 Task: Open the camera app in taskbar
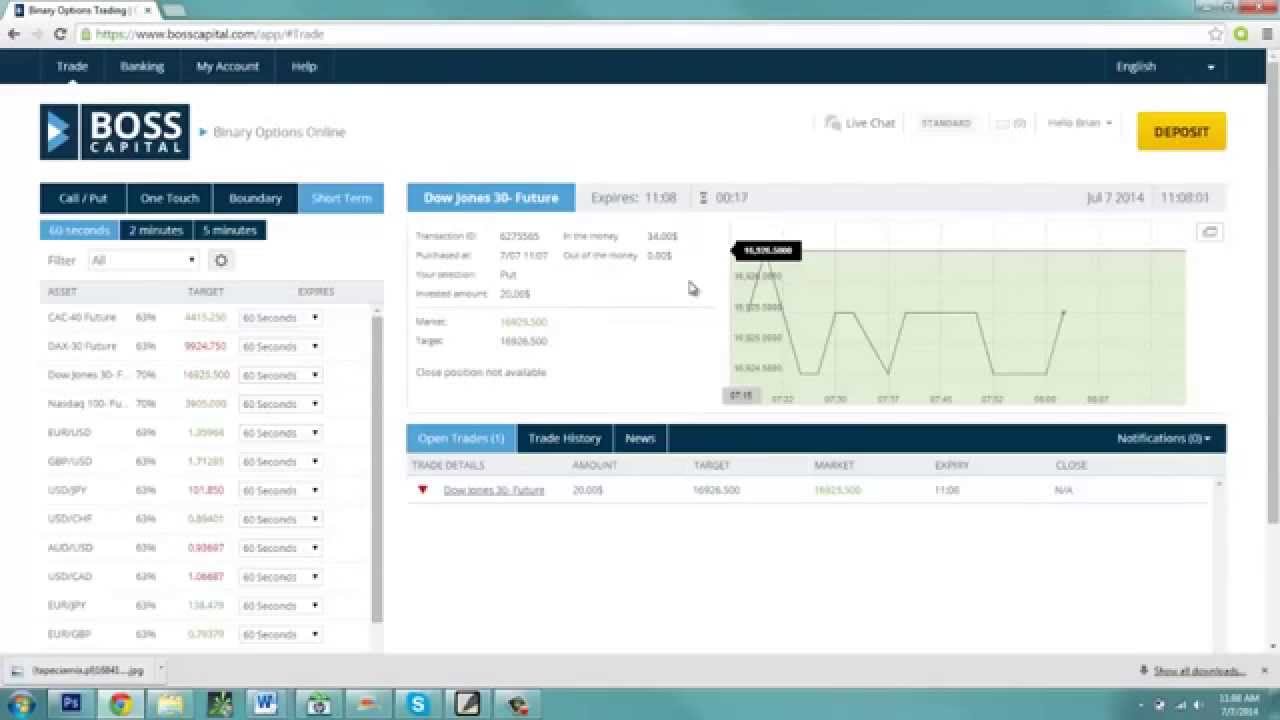[x=319, y=704]
